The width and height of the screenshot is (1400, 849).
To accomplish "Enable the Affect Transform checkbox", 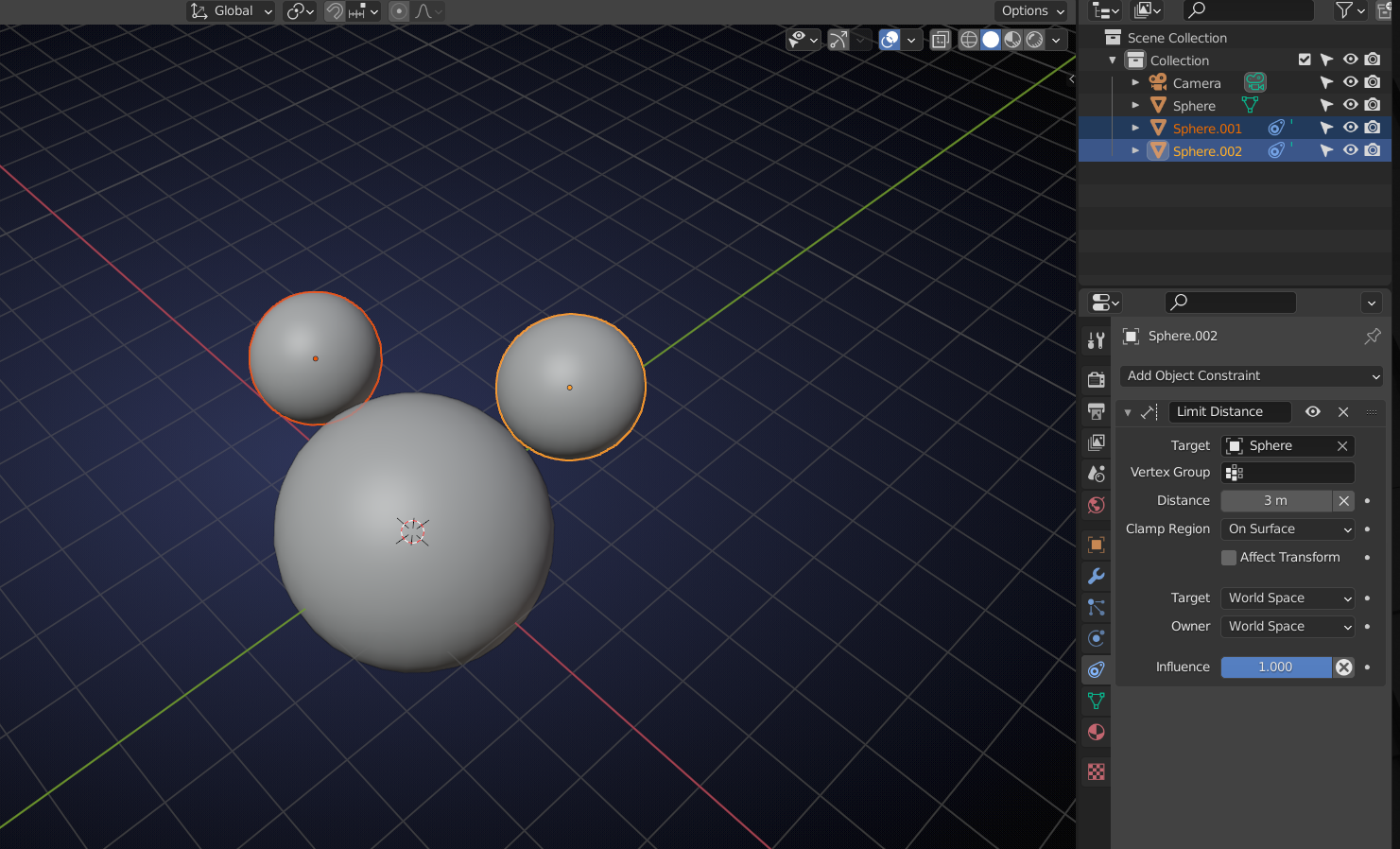I will [1229, 558].
